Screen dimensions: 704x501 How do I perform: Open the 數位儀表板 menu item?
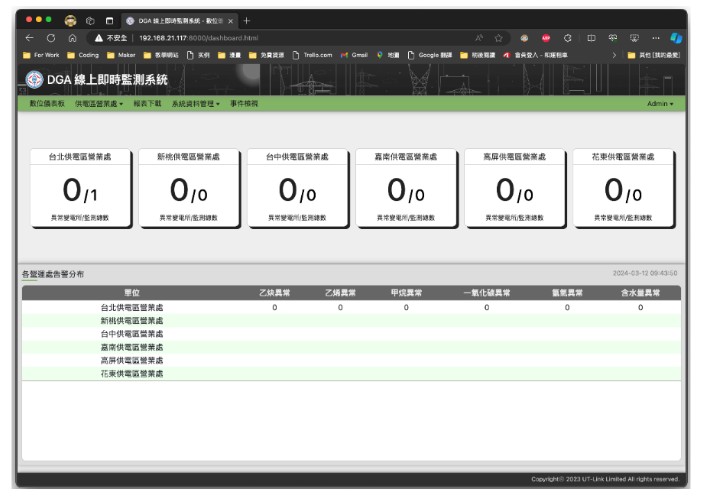tap(47, 103)
